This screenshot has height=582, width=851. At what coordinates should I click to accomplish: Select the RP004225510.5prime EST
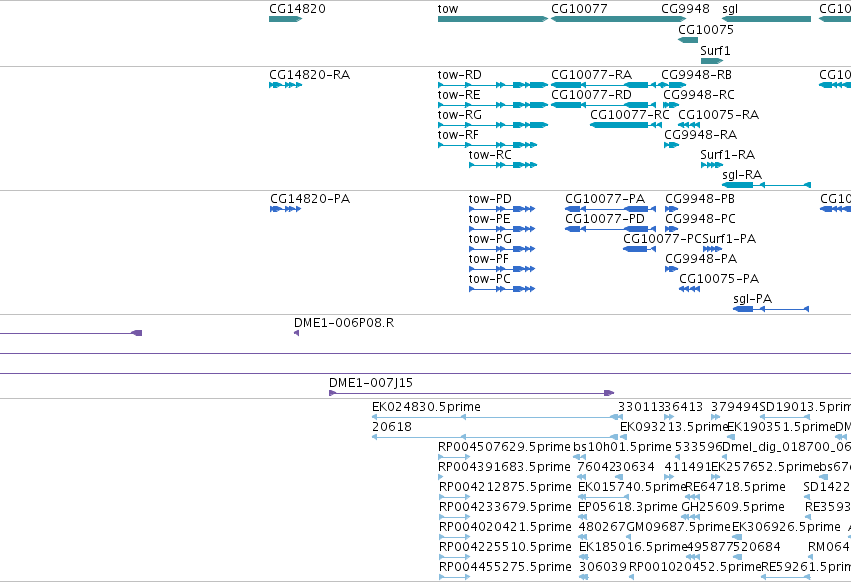[454, 558]
